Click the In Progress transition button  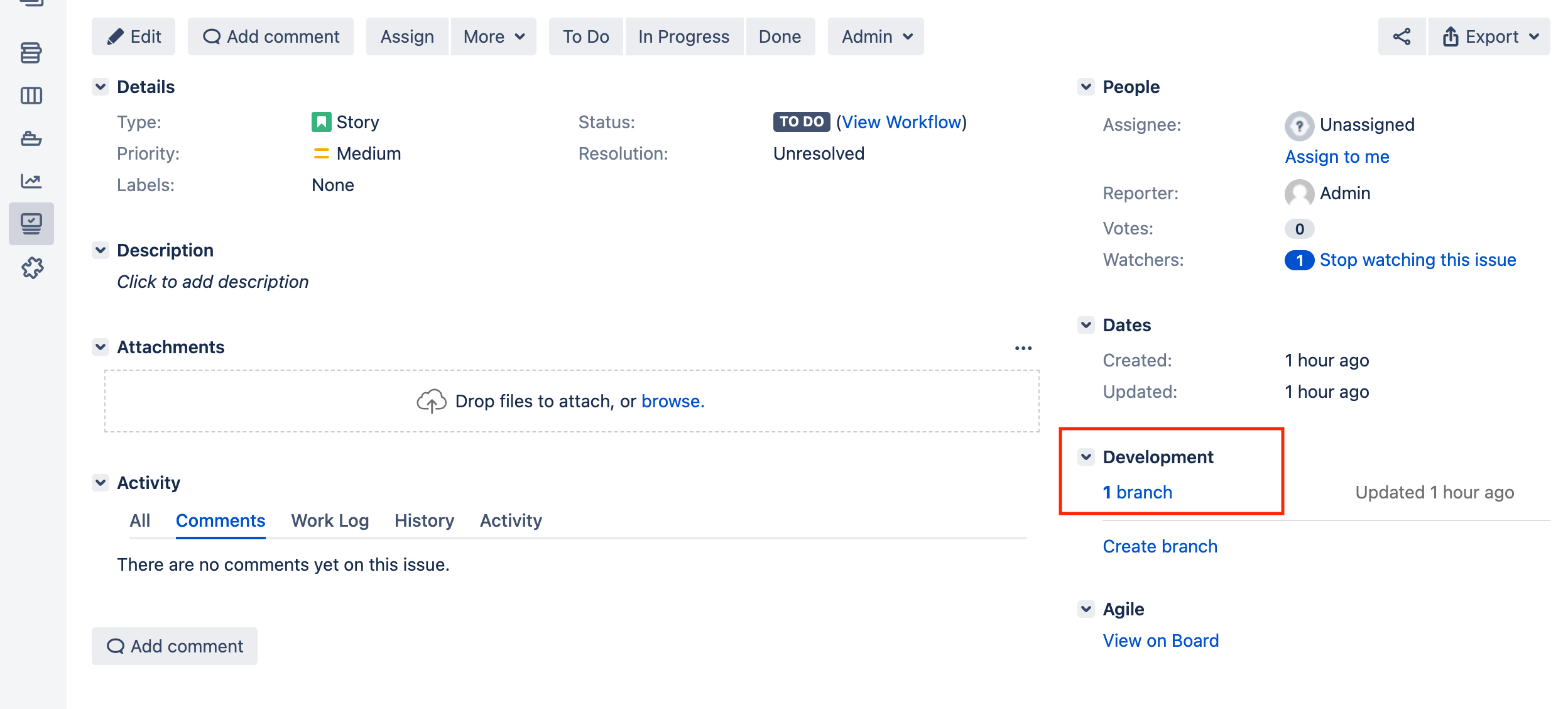pyautogui.click(x=683, y=36)
